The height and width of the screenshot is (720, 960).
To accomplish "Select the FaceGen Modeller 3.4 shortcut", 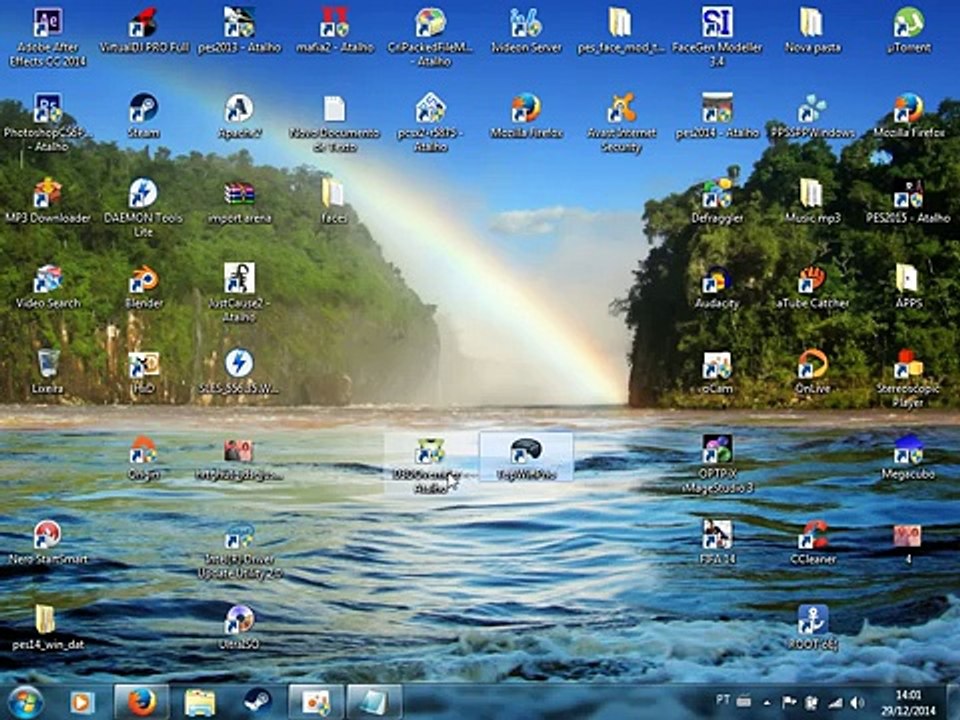I will [x=717, y=37].
